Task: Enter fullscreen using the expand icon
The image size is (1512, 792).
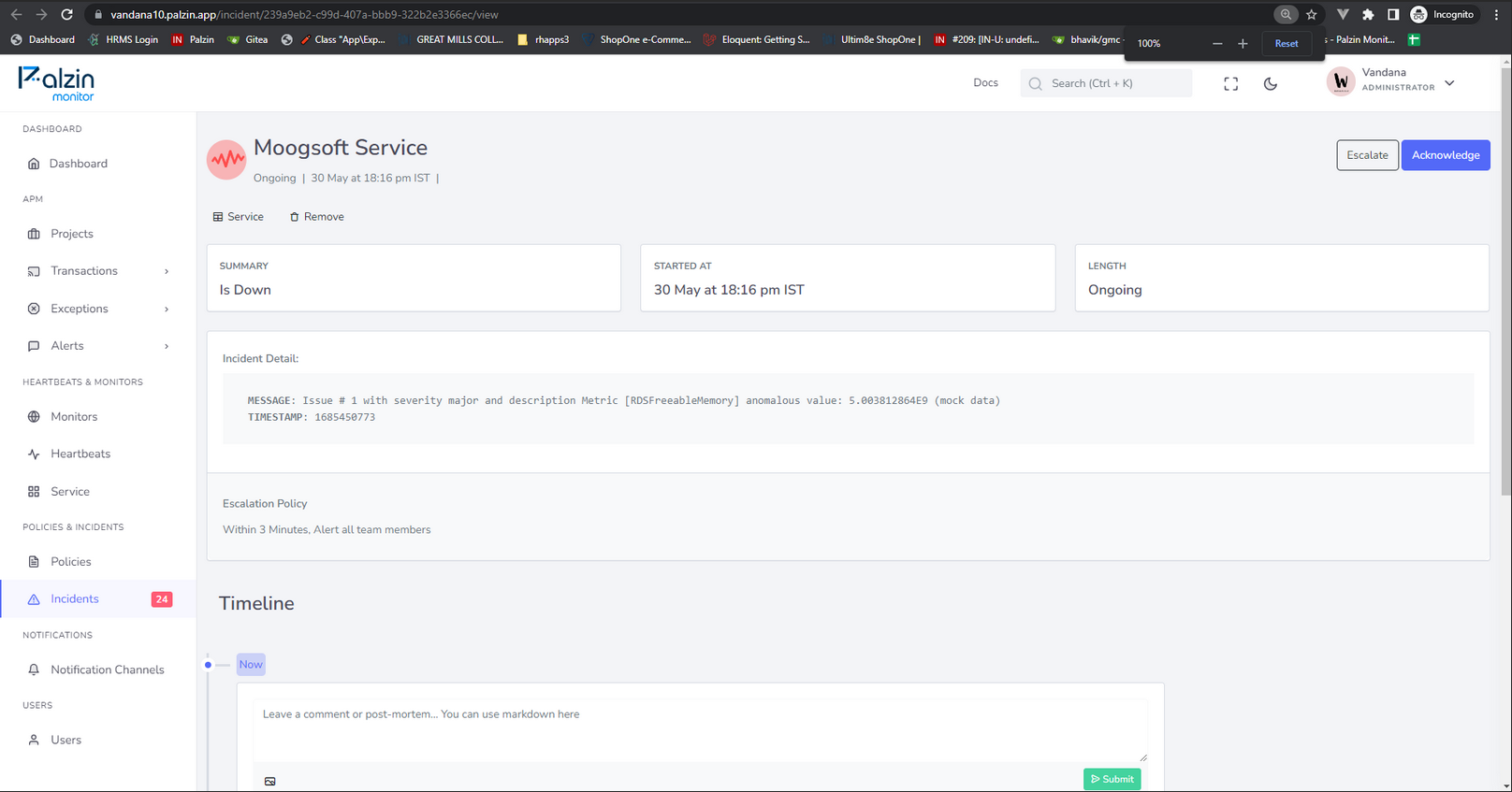Action: tap(1231, 83)
